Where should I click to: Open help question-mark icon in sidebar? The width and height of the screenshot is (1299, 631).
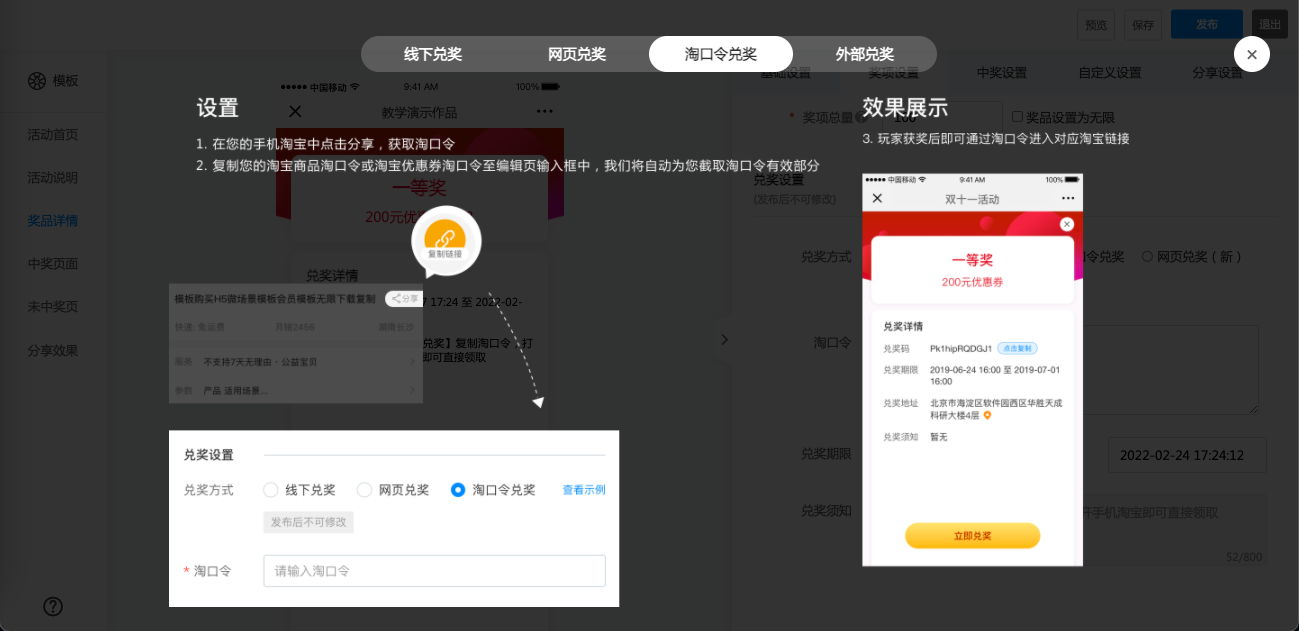coord(53,606)
